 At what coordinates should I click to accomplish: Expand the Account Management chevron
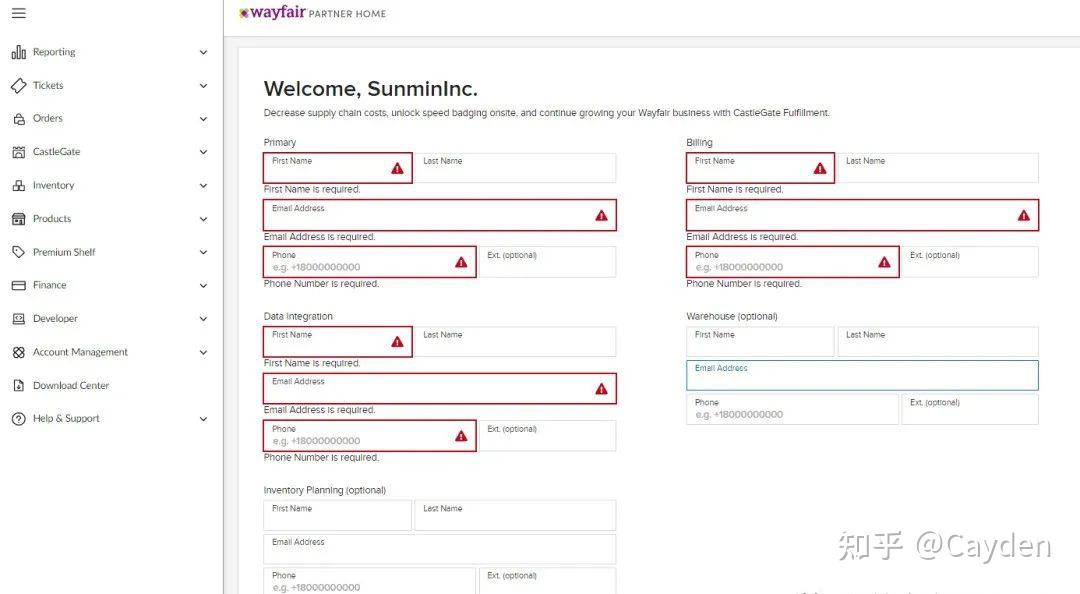tap(203, 352)
